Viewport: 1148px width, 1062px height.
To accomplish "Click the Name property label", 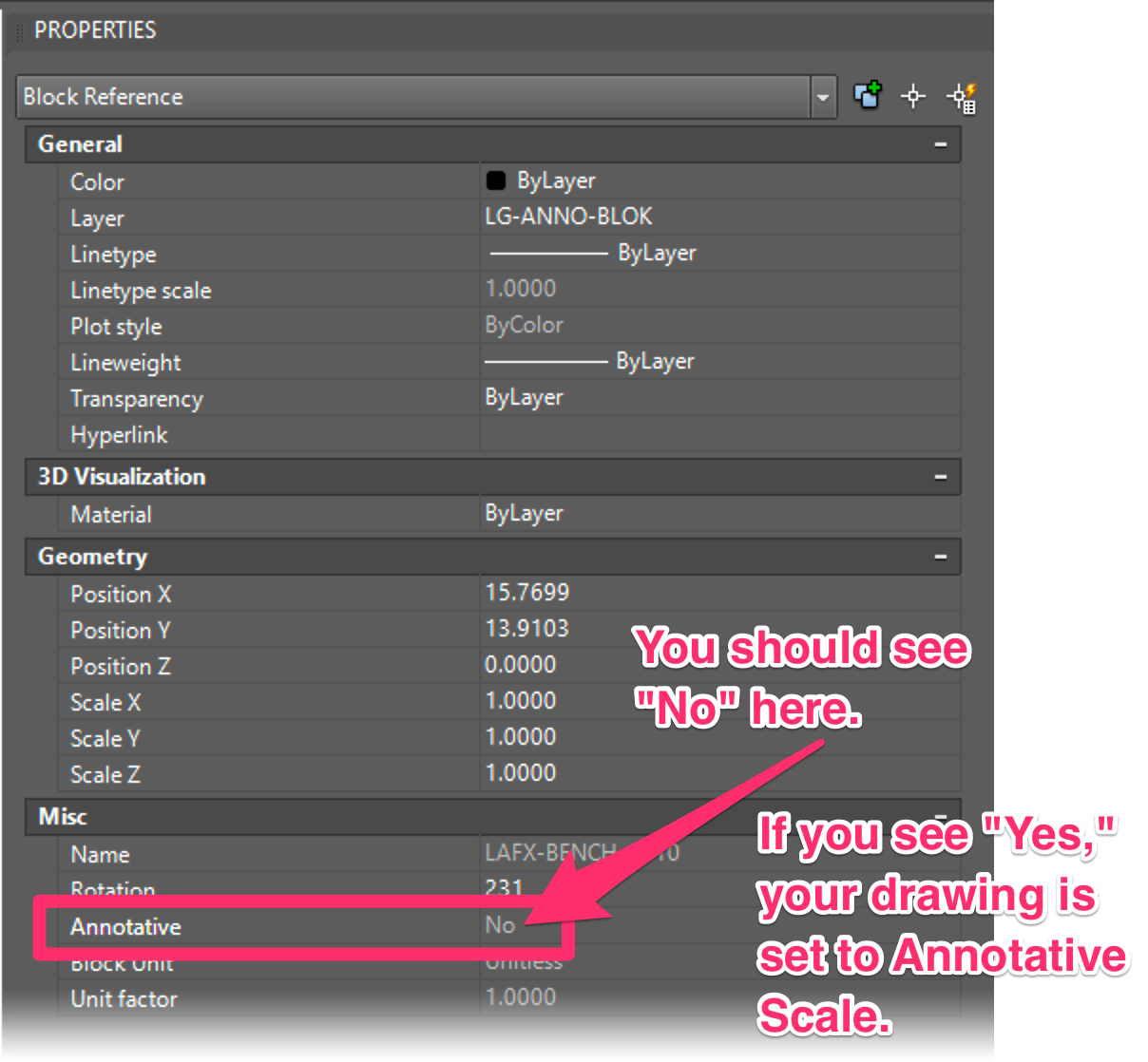I will [100, 854].
